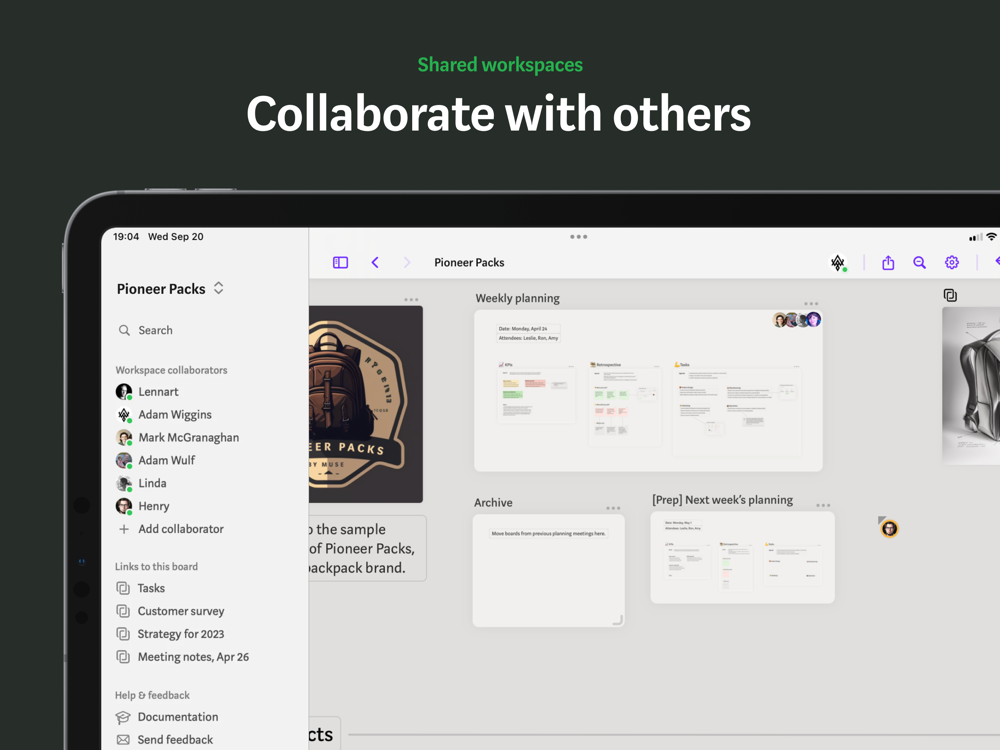Open the Next week's planning three-dot menu
The width and height of the screenshot is (1000, 750).
coord(823,505)
